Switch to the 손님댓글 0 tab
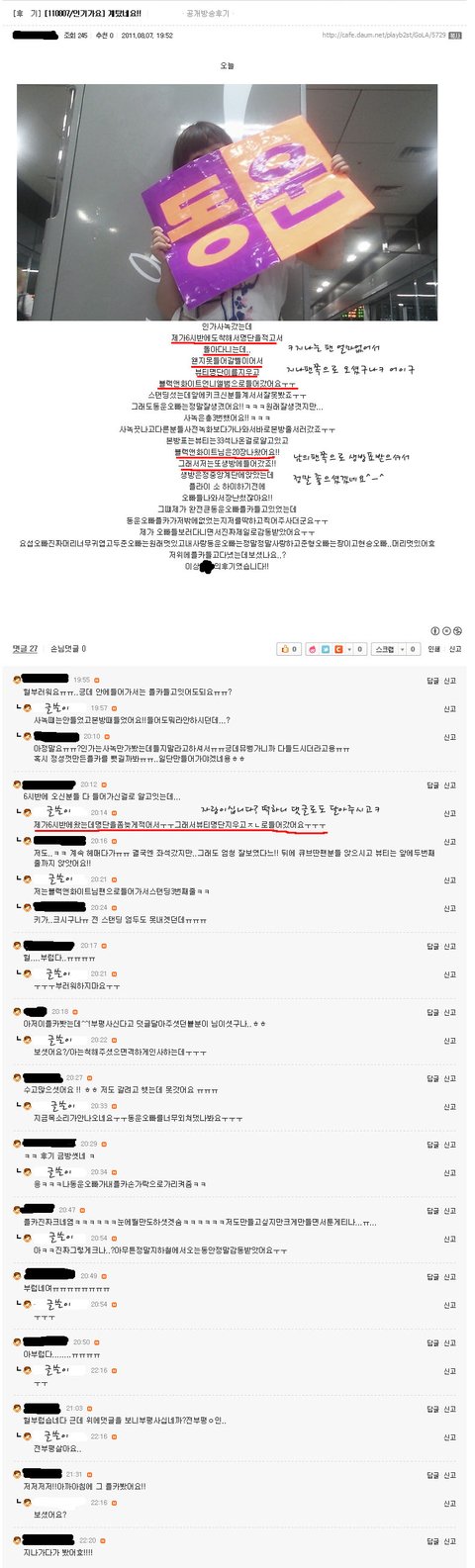475x1568 pixels. pyautogui.click(x=68, y=649)
